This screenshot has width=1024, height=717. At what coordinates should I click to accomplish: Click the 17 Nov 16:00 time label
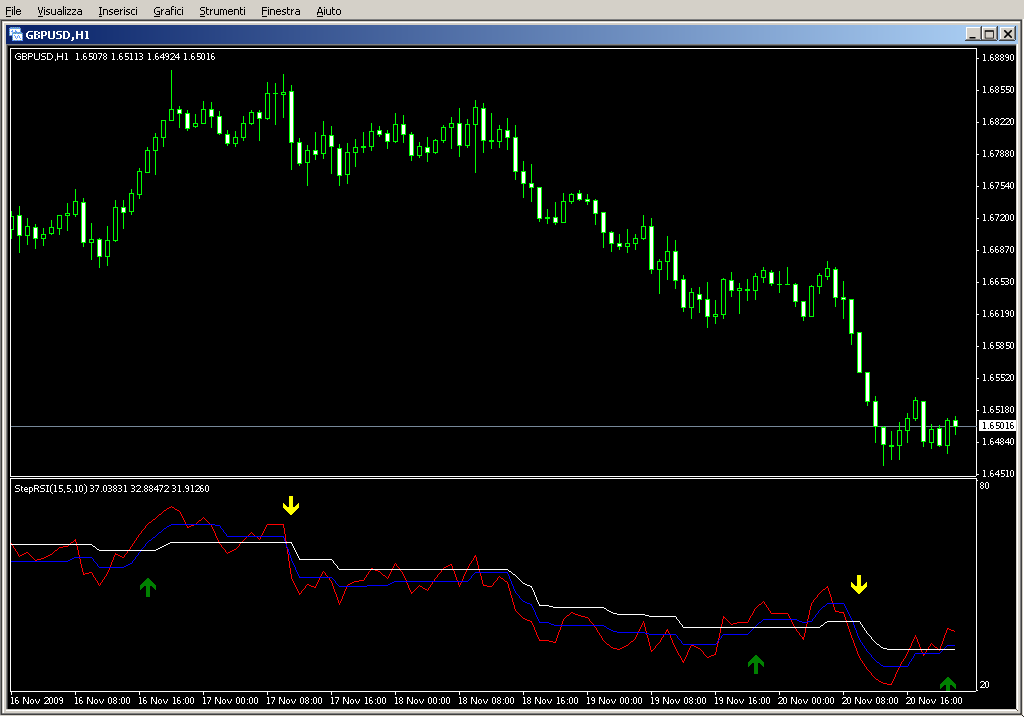(358, 701)
